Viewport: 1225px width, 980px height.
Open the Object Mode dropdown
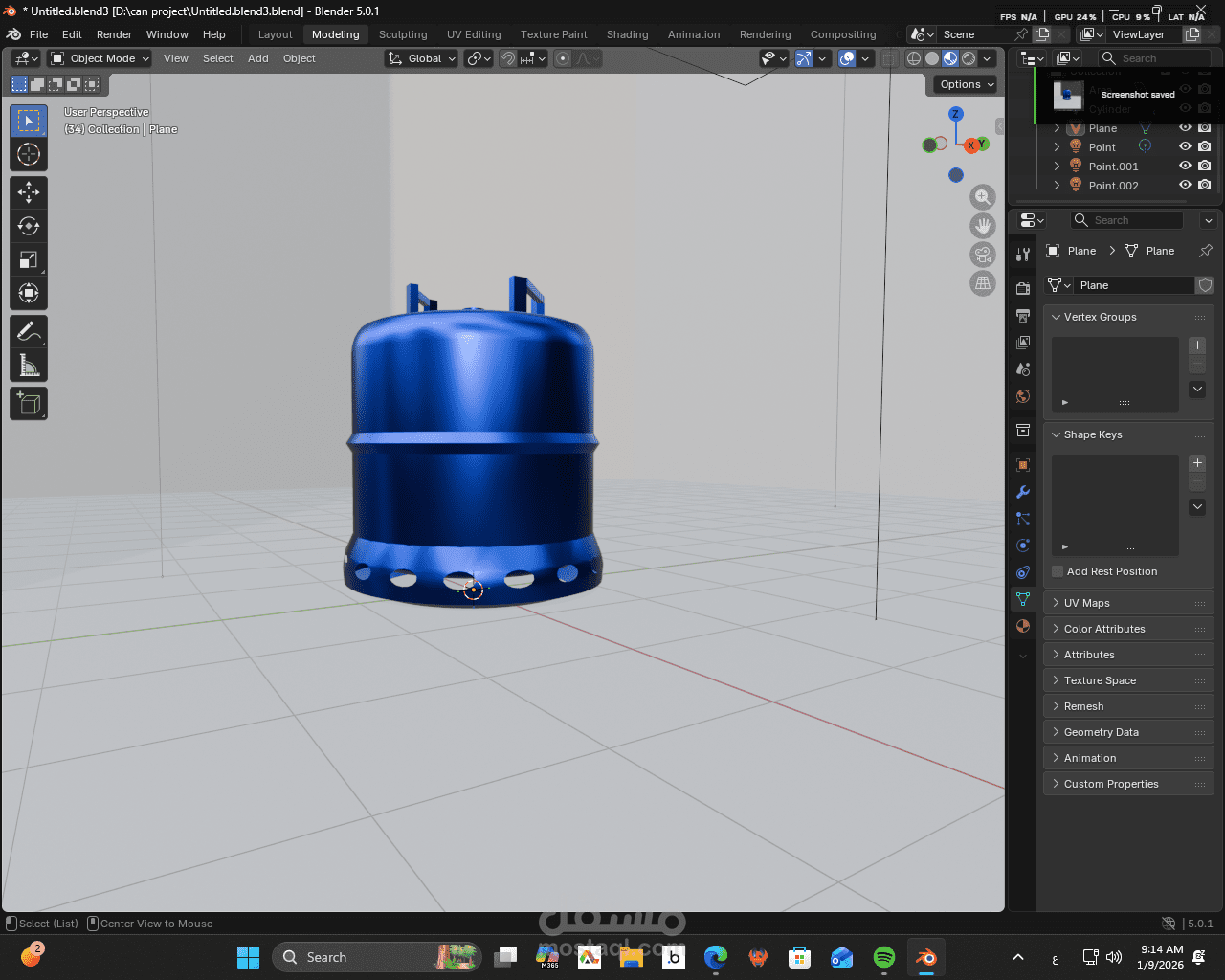pyautogui.click(x=100, y=58)
